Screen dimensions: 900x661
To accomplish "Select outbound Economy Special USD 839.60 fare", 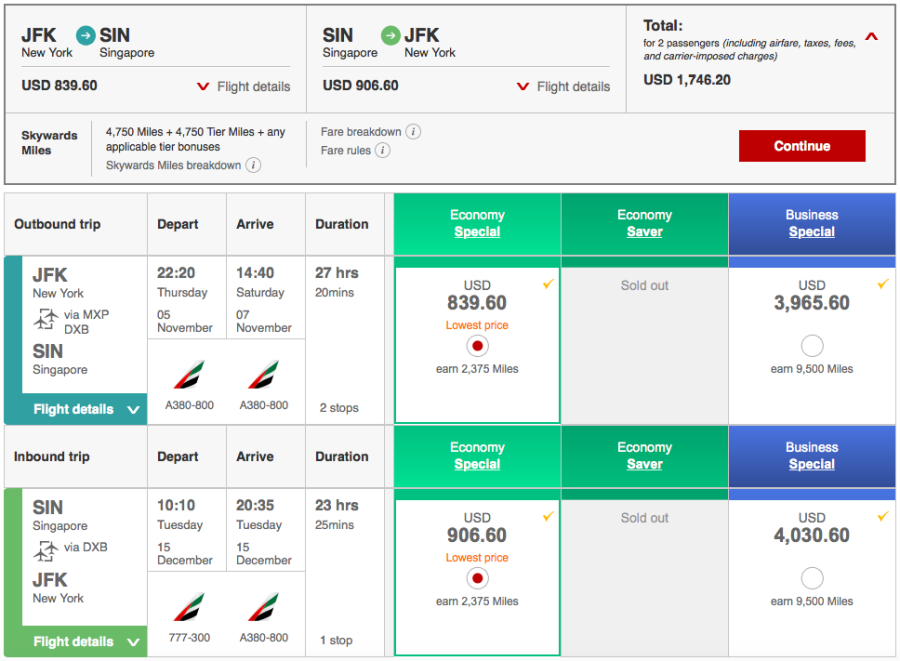I will (477, 346).
